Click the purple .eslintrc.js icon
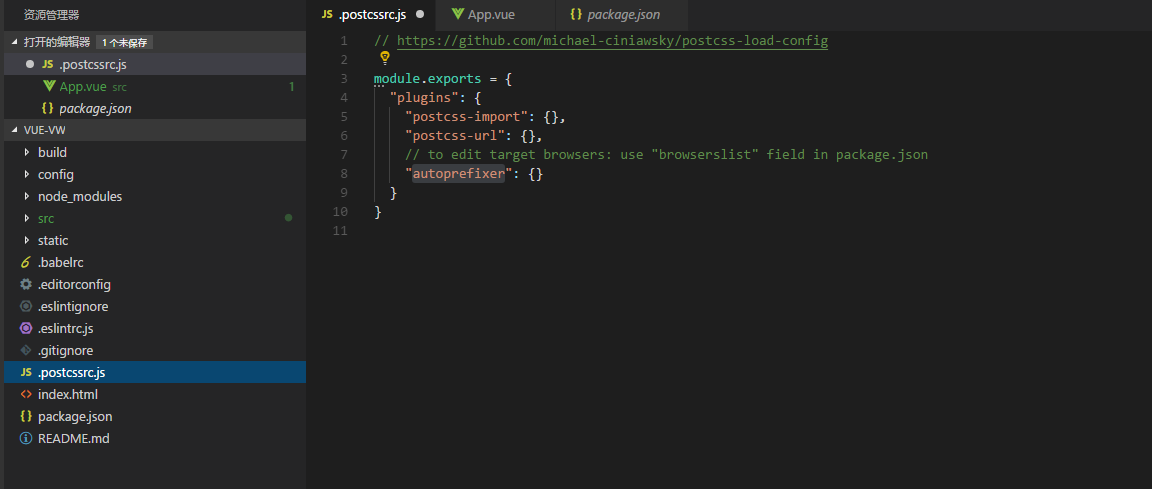The width and height of the screenshot is (1152, 489). point(26,328)
